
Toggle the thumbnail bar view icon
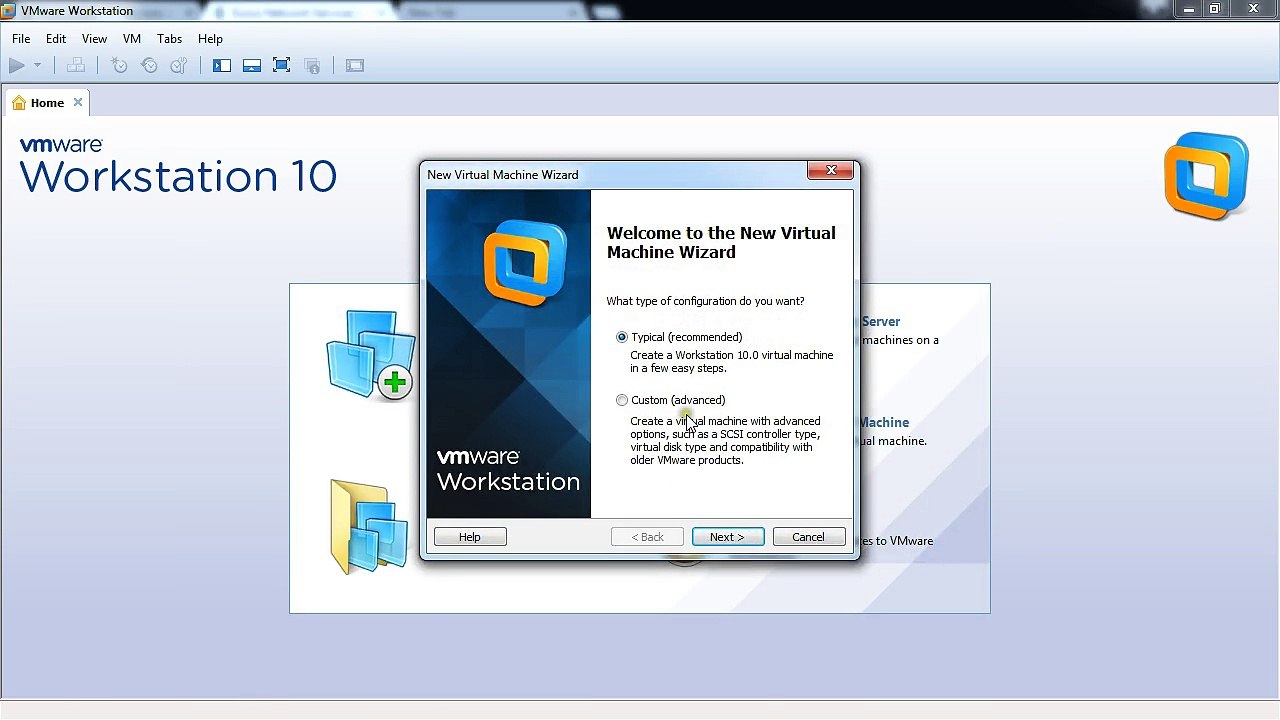tap(252, 66)
